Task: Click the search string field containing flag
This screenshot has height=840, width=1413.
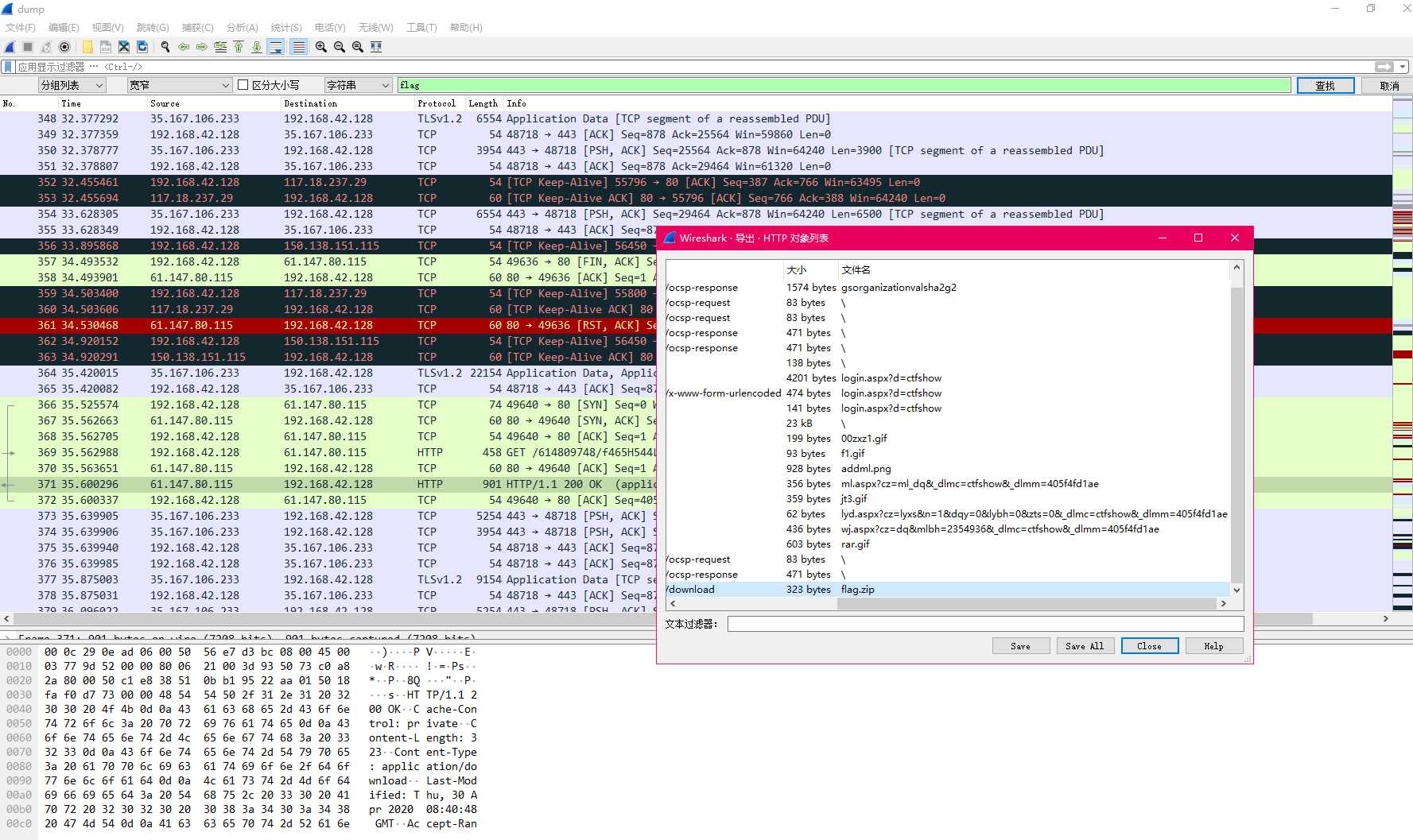Action: click(x=844, y=85)
